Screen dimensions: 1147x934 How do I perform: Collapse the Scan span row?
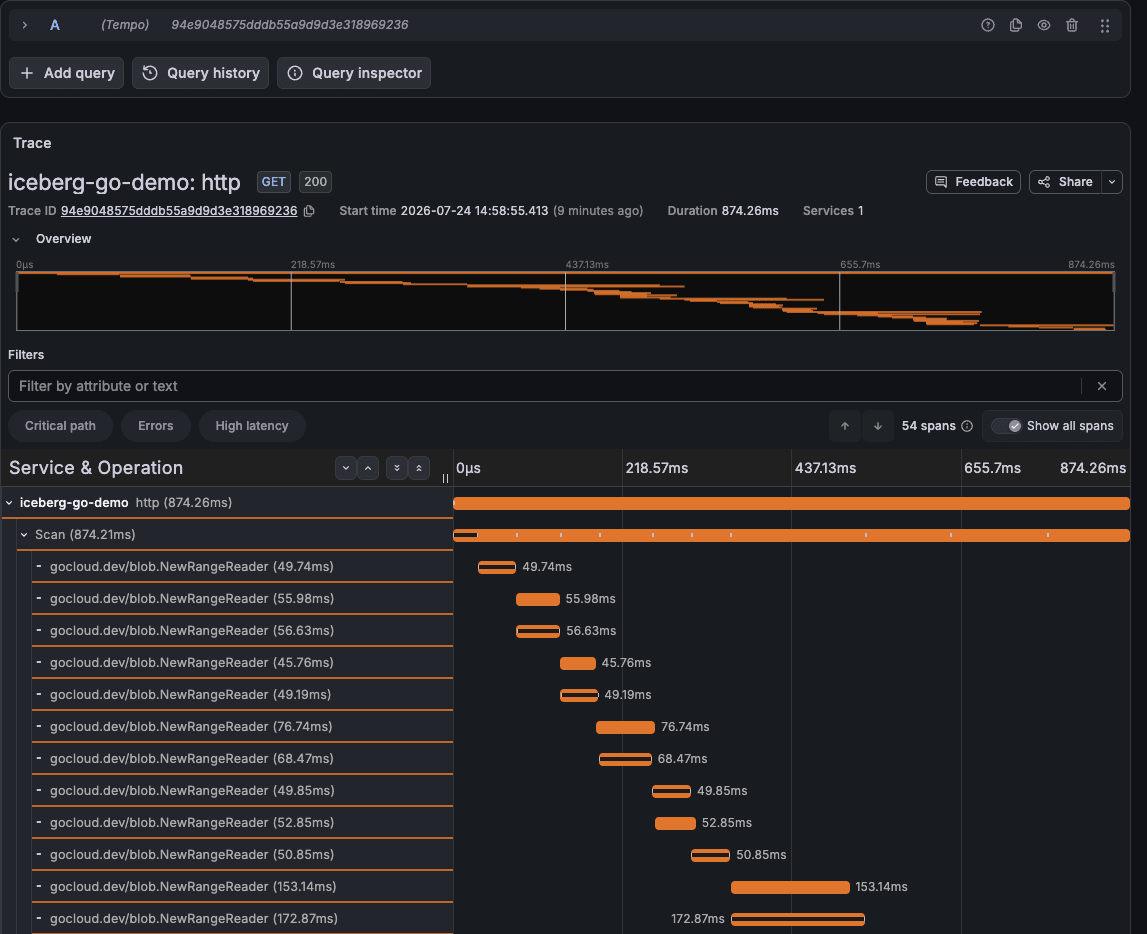coord(24,535)
